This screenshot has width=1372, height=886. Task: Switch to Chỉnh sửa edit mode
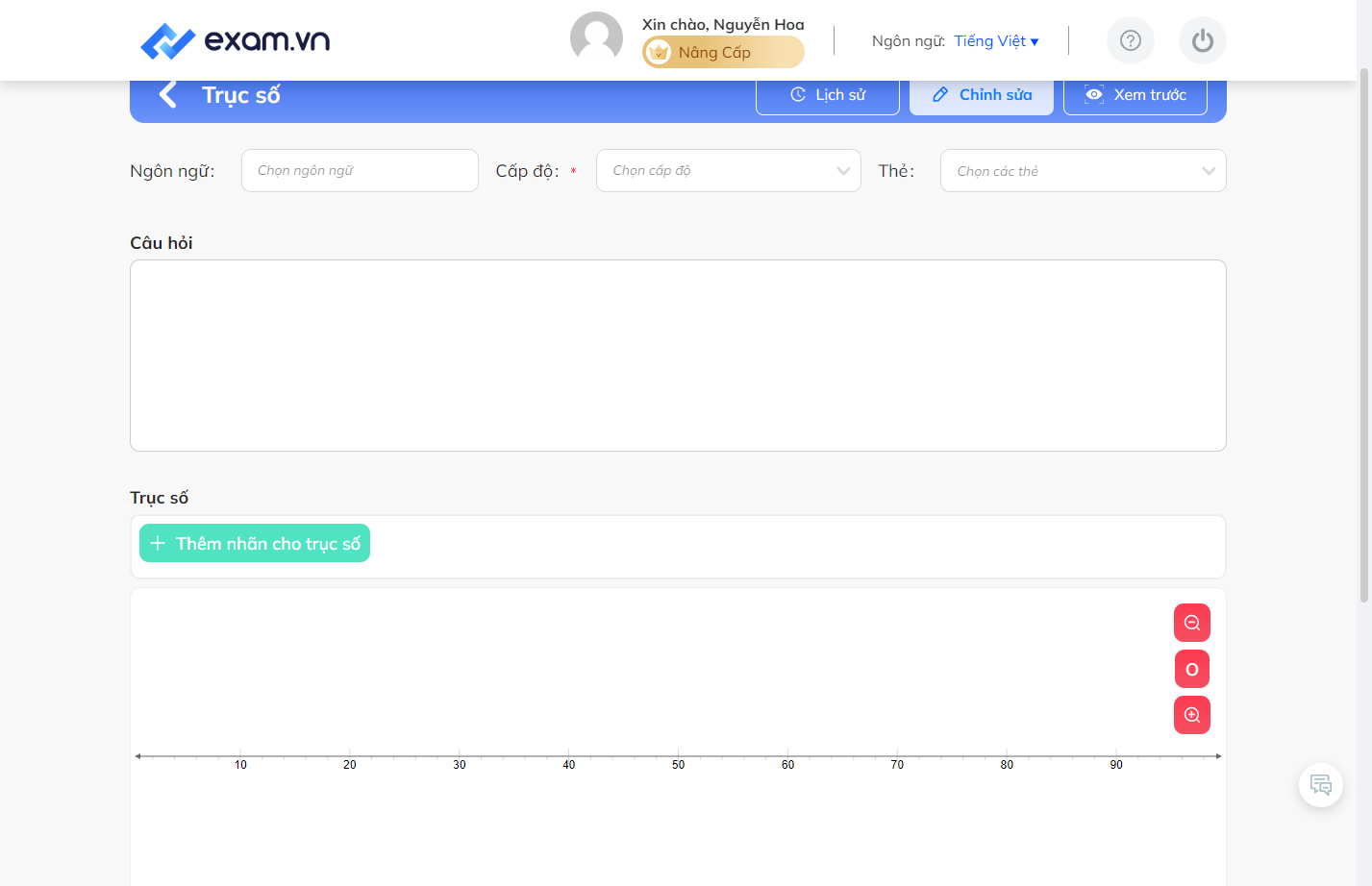(982, 95)
